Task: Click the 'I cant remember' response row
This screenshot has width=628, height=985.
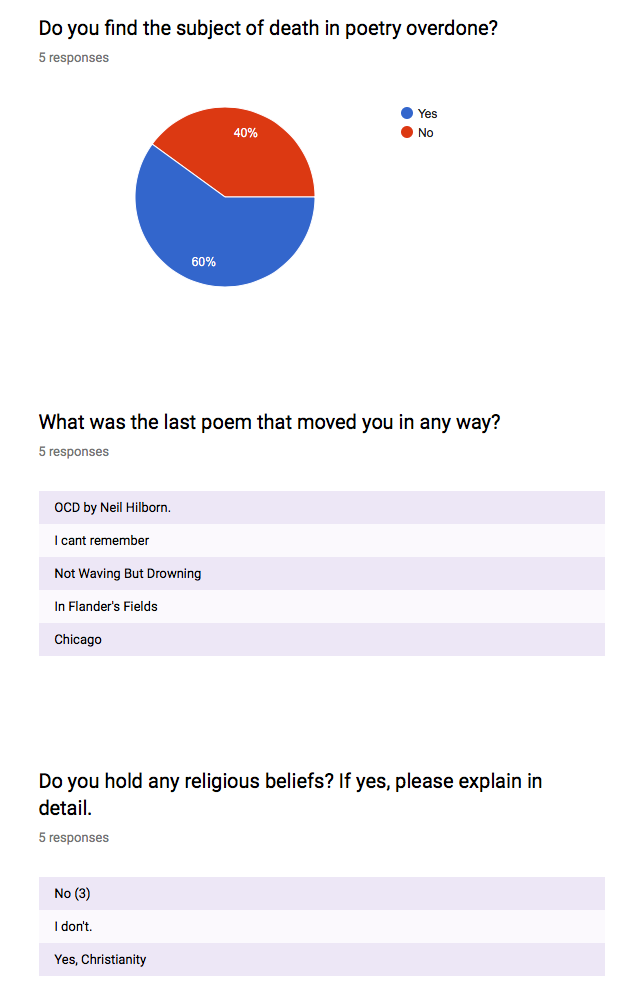Action: coord(102,540)
